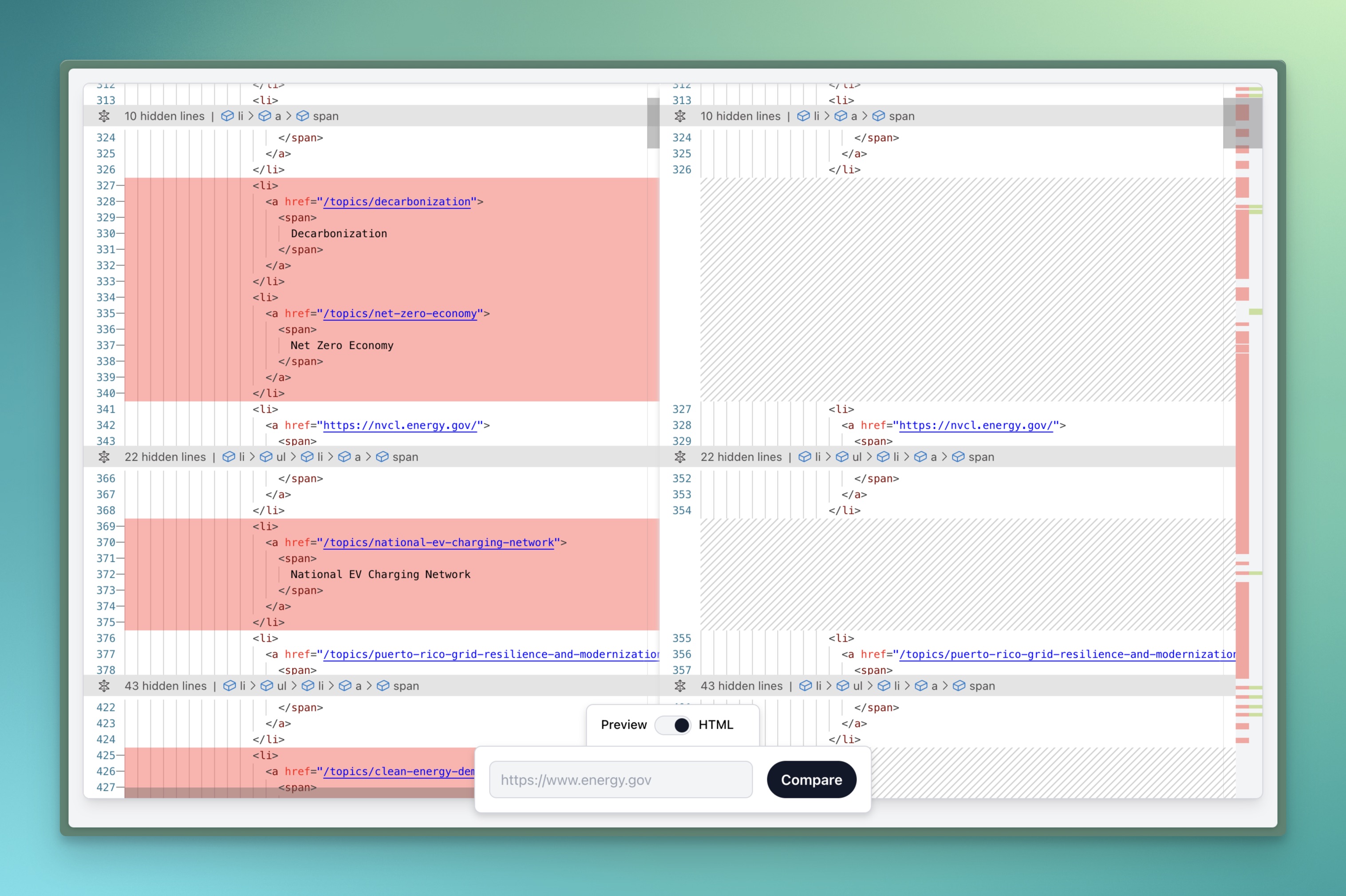Select the Preview view label

[x=624, y=725]
